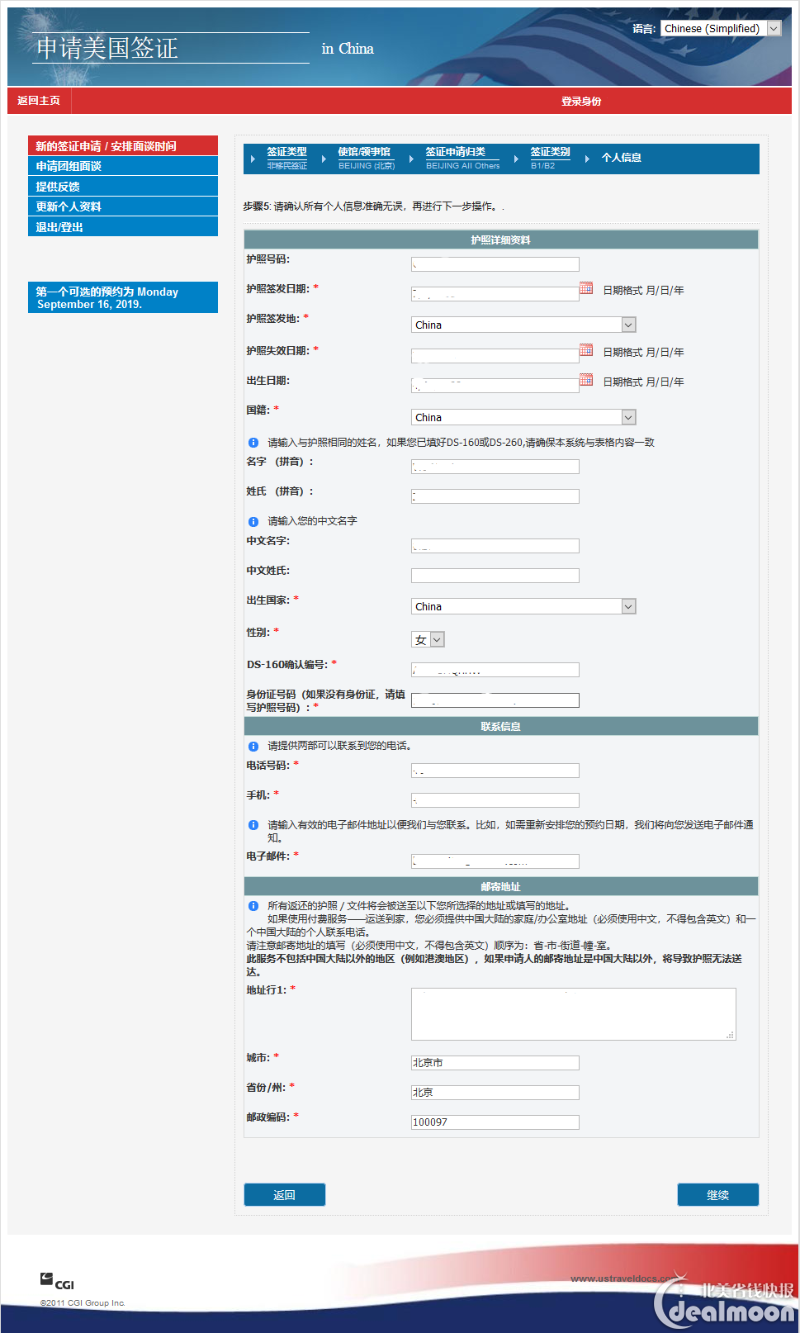Select sidebar item 申请团组面谈
This screenshot has height=1333, width=800.
pos(123,166)
